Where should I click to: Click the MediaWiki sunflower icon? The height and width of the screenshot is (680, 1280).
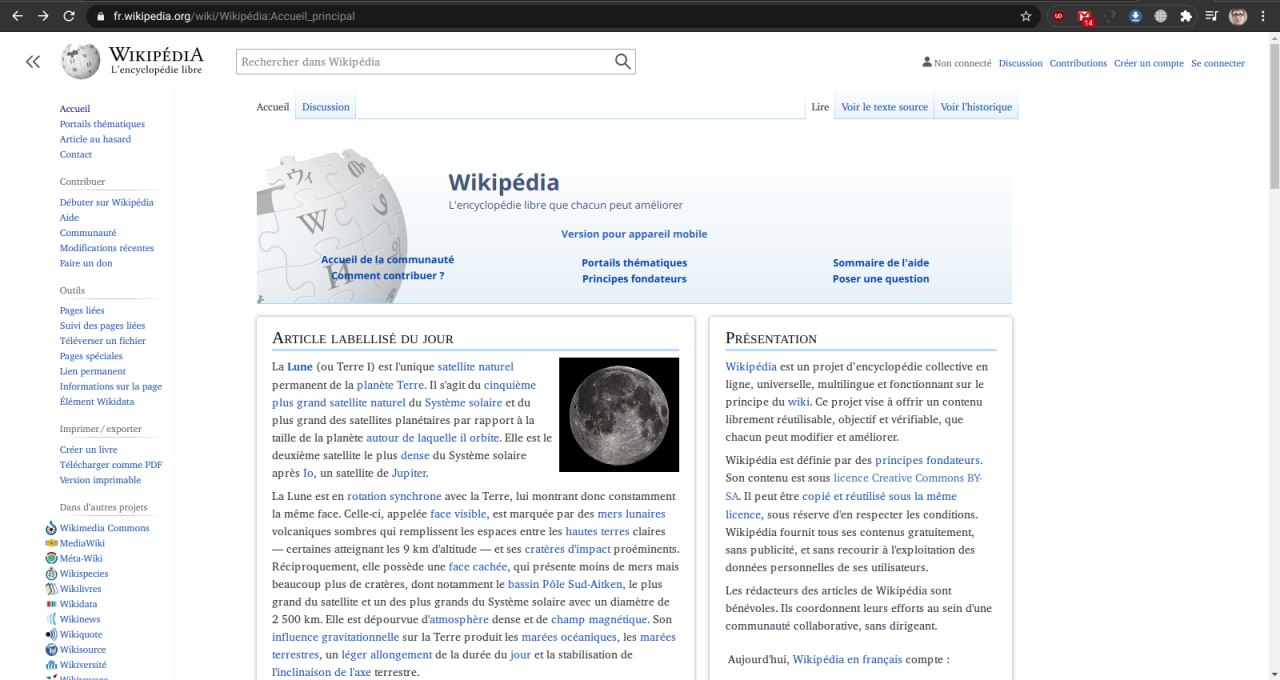pyautogui.click(x=51, y=543)
